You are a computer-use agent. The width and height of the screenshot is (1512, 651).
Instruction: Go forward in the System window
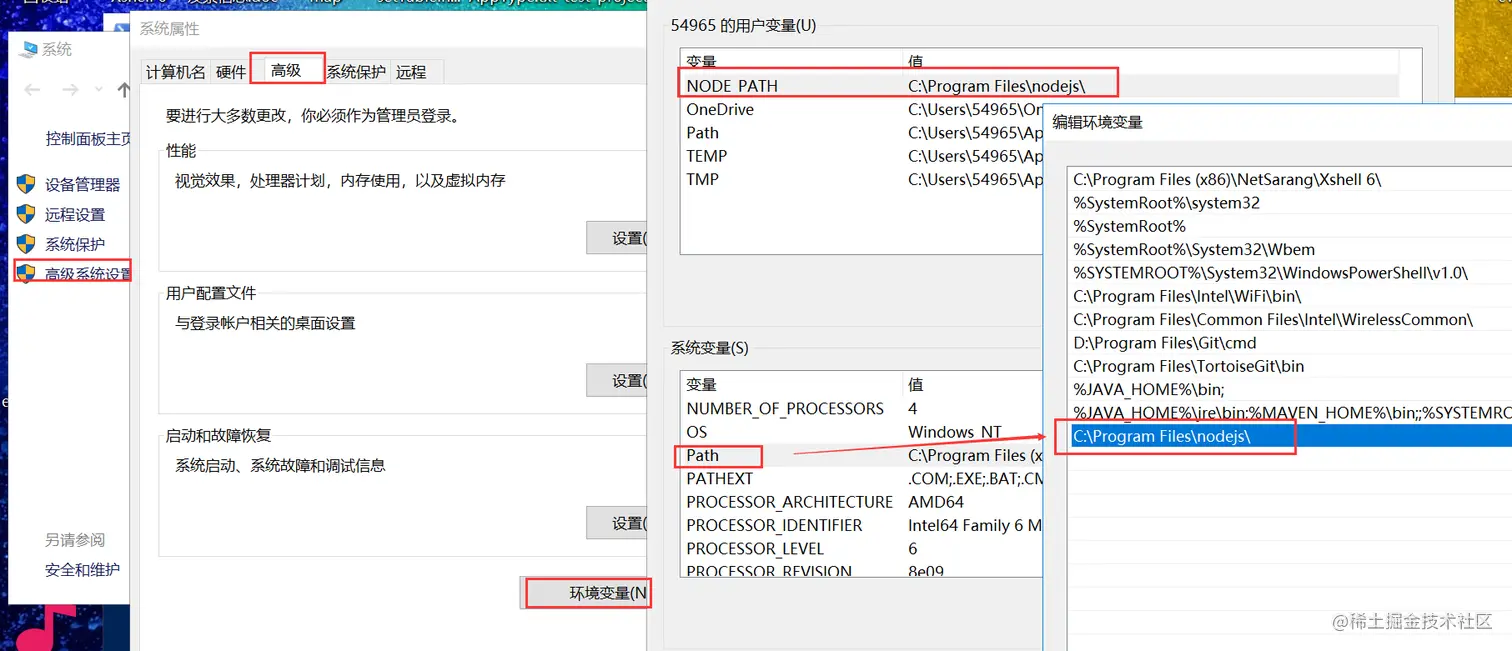coord(70,90)
